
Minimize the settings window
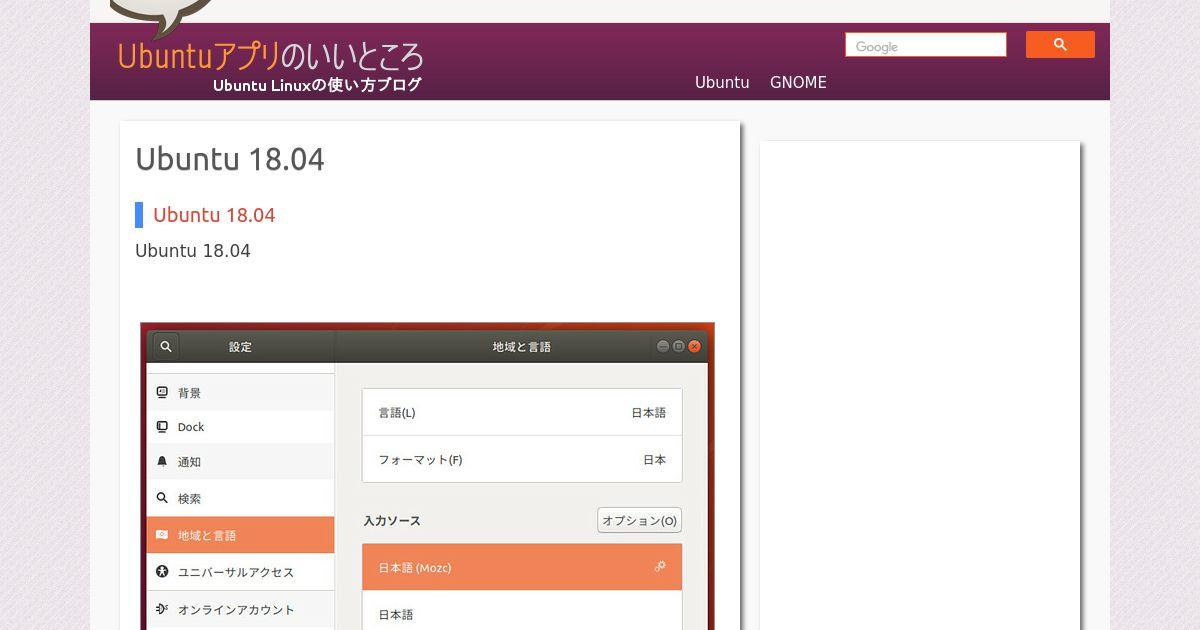pos(663,346)
